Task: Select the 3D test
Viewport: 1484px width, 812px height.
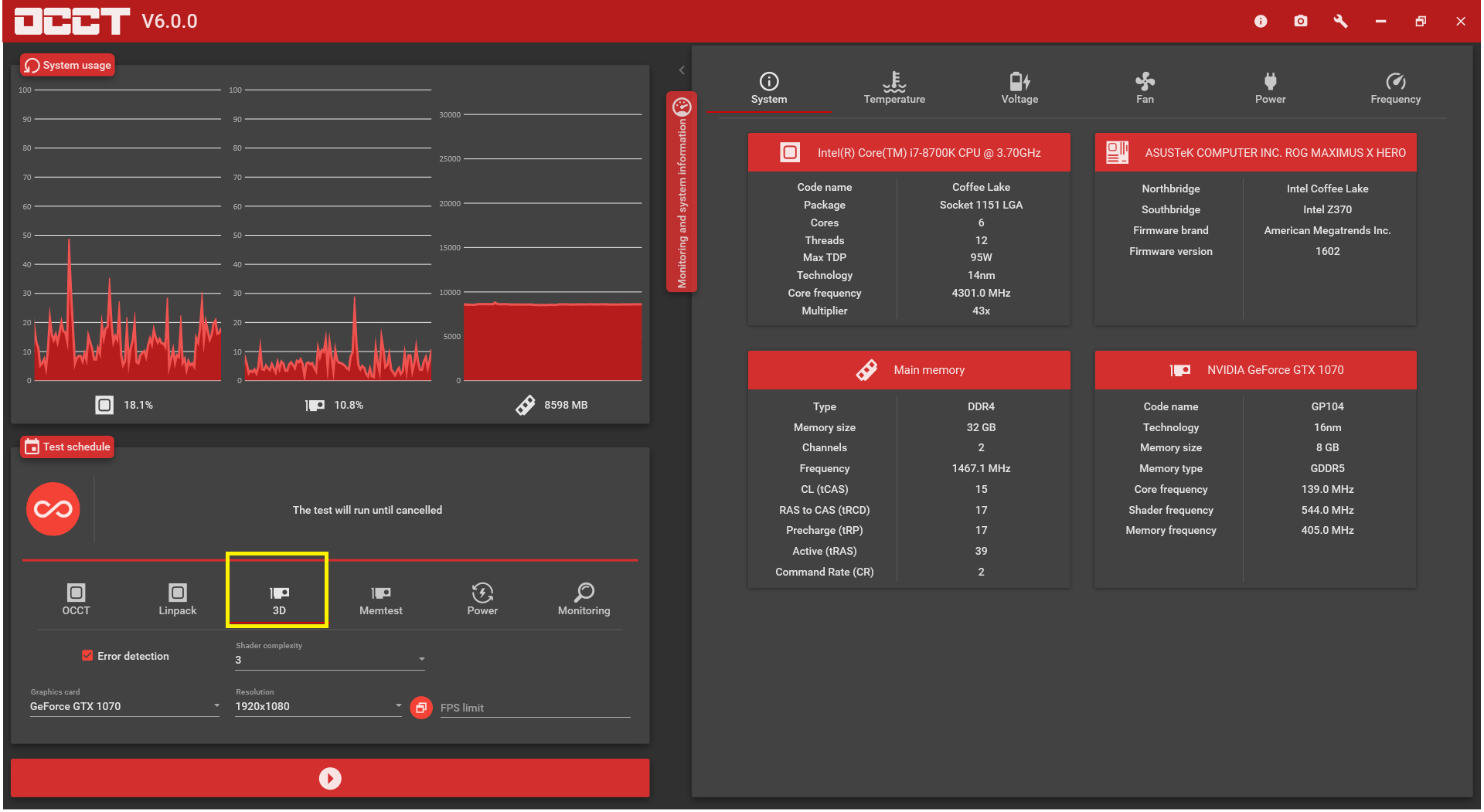Action: (279, 600)
